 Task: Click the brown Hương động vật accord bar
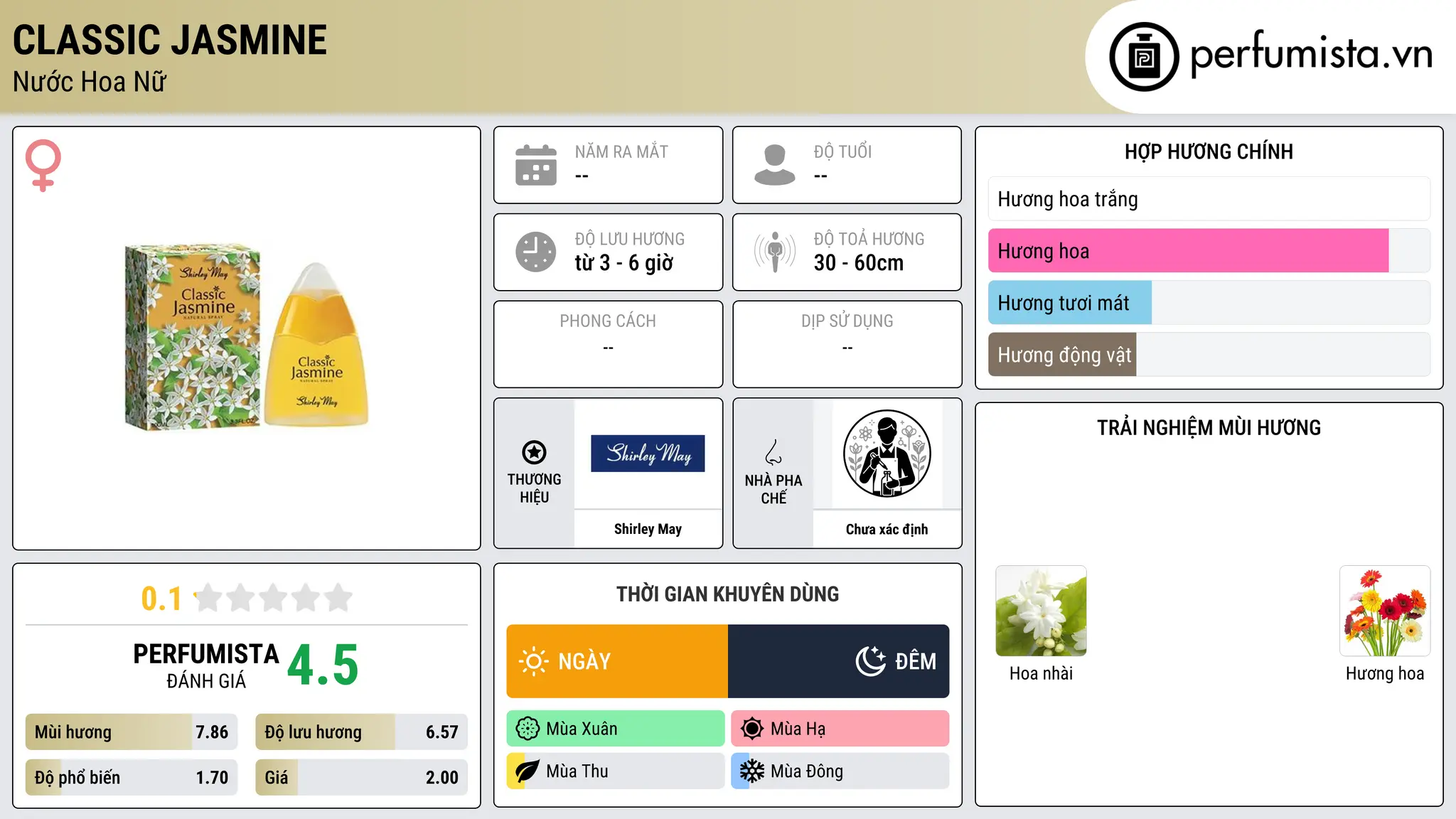(1209, 355)
